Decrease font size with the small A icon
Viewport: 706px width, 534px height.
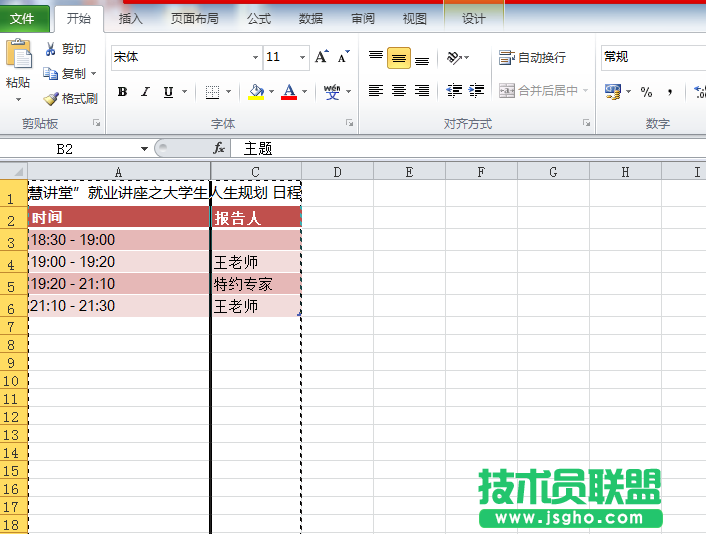tap(344, 57)
